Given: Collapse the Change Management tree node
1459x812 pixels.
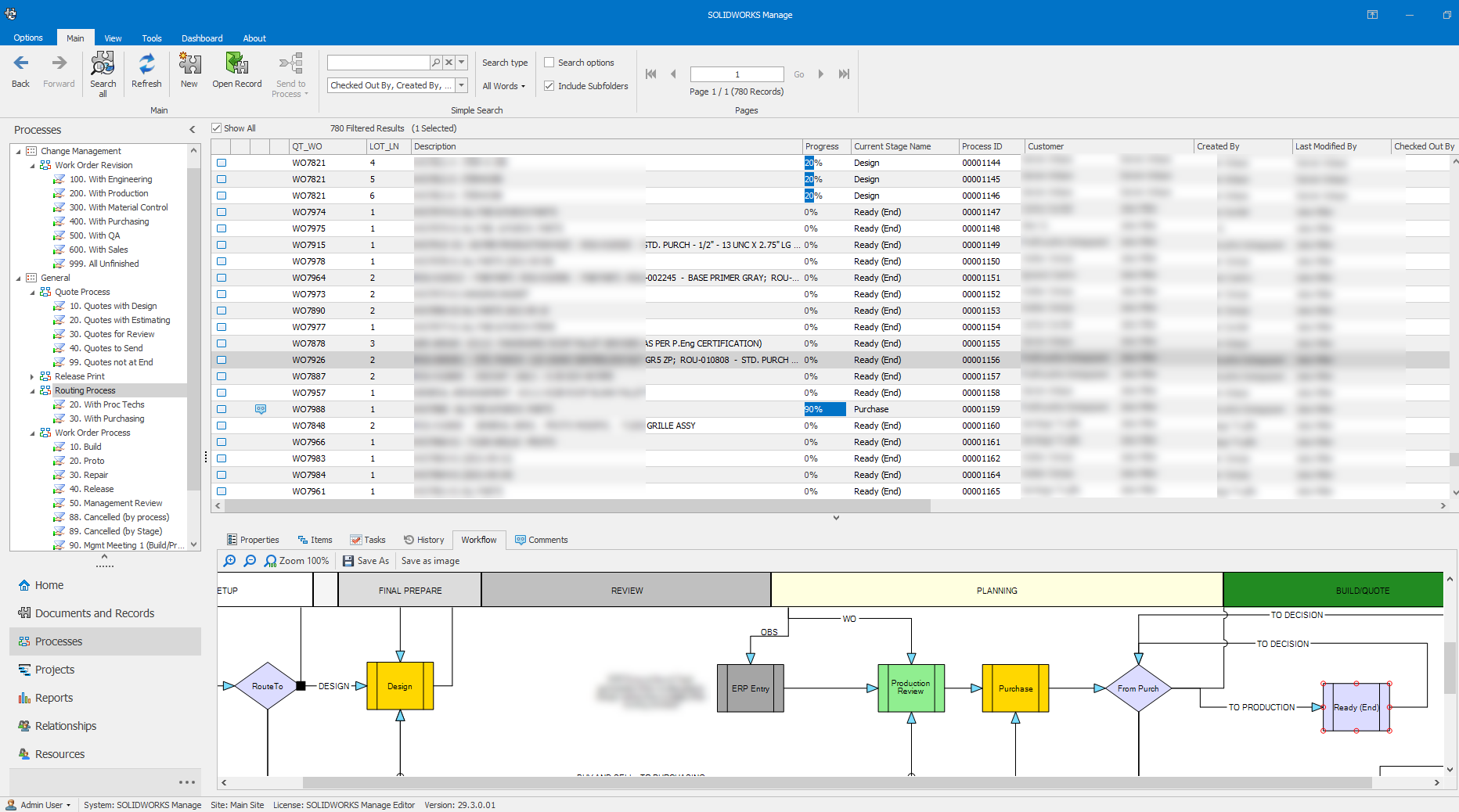Looking at the screenshot, I should (19, 151).
